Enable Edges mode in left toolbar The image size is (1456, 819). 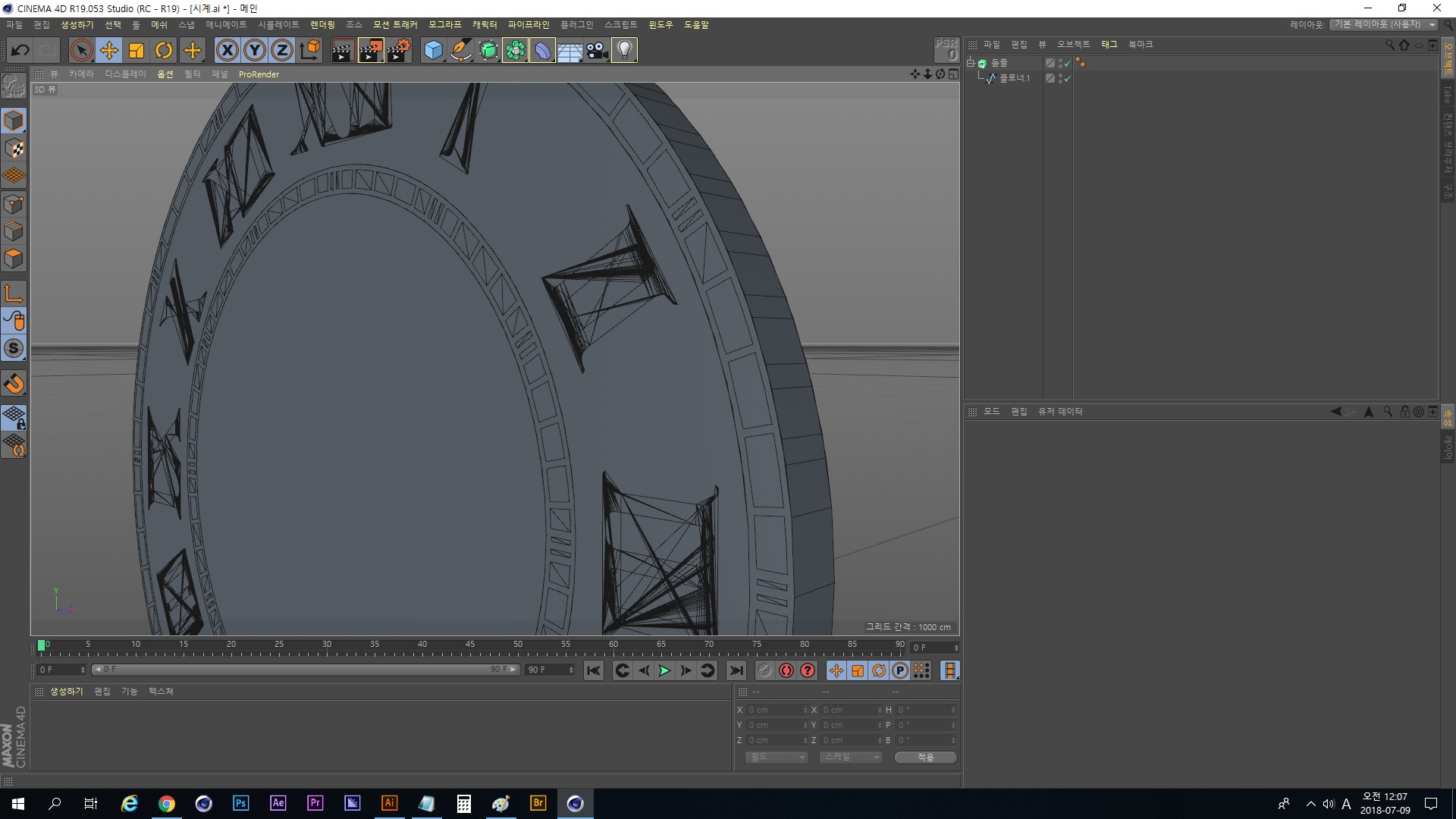click(x=14, y=231)
